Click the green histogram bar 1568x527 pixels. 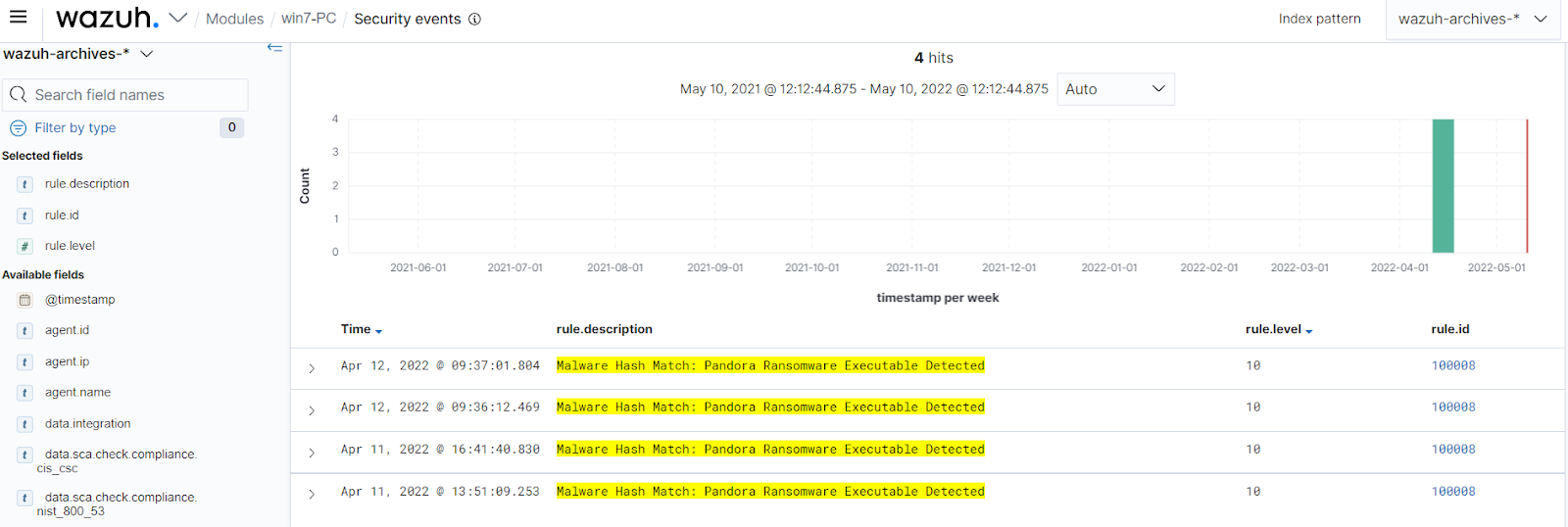1443,186
